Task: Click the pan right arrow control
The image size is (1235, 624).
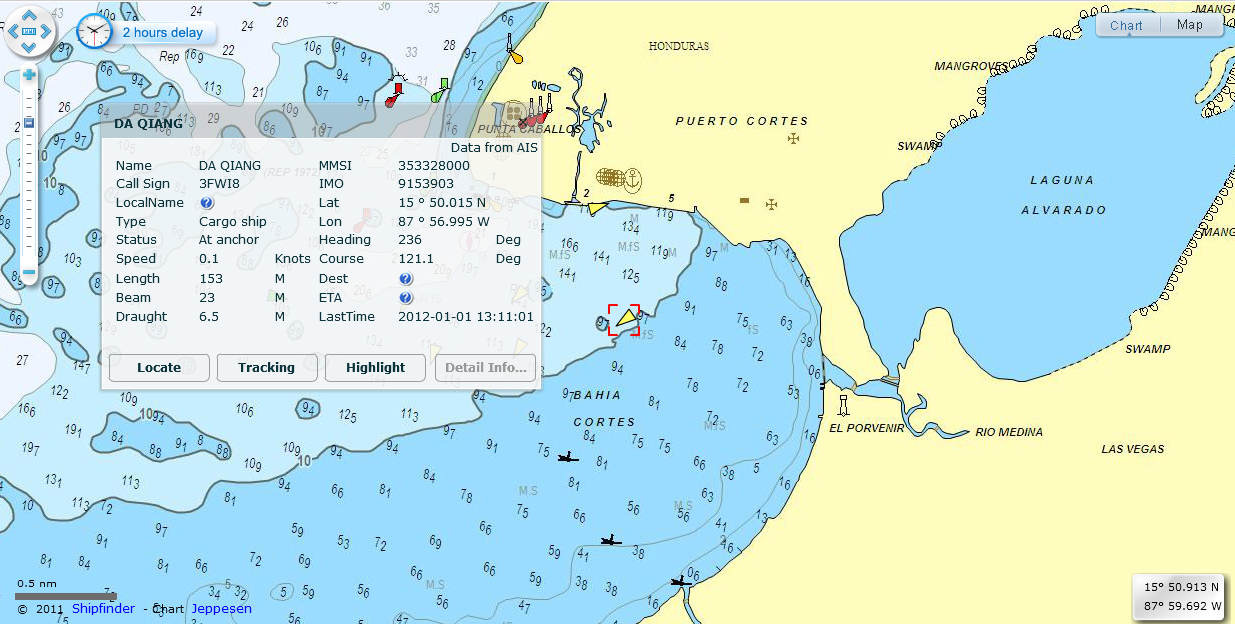Action: point(44,30)
